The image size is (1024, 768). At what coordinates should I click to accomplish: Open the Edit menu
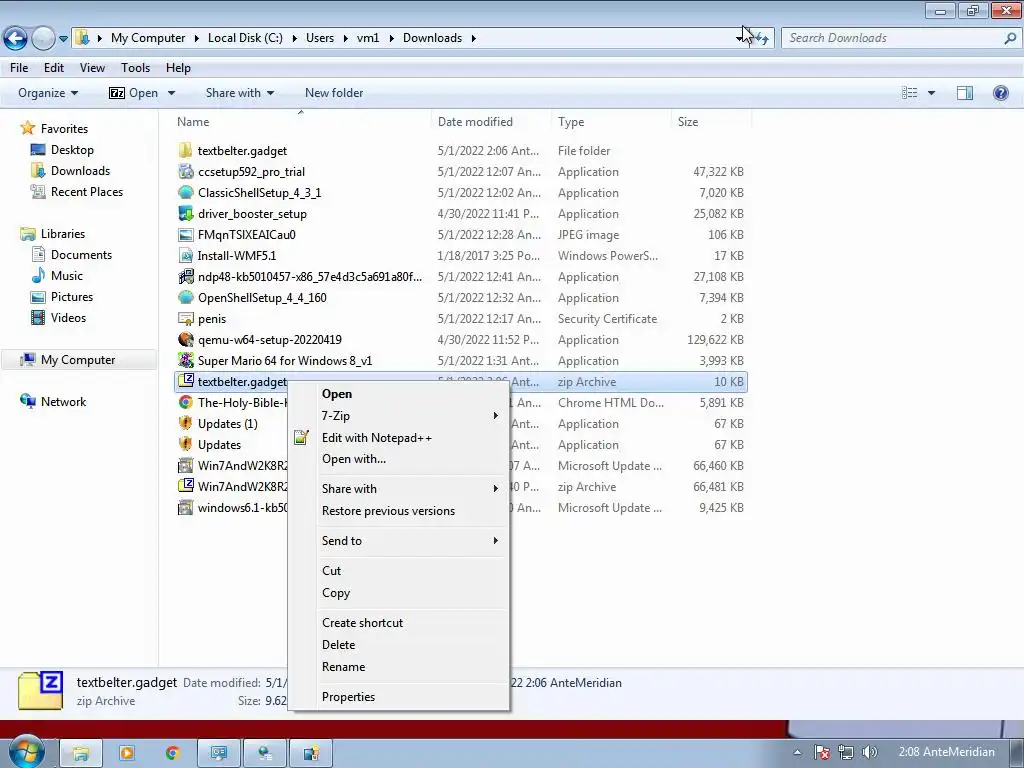[54, 68]
